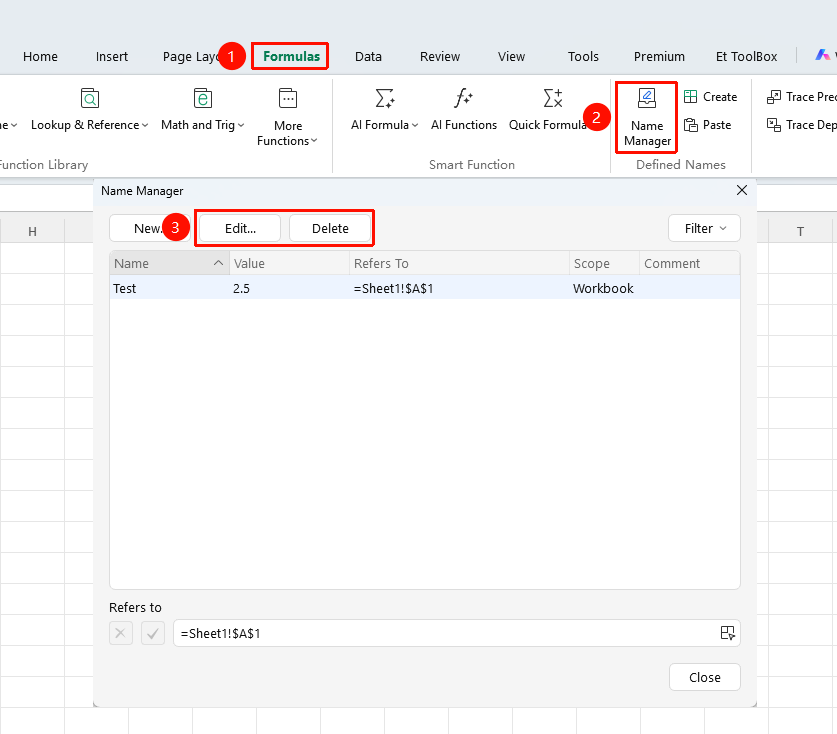837x734 pixels.
Task: Cancel the Refers to edit with X
Action: tap(121, 633)
